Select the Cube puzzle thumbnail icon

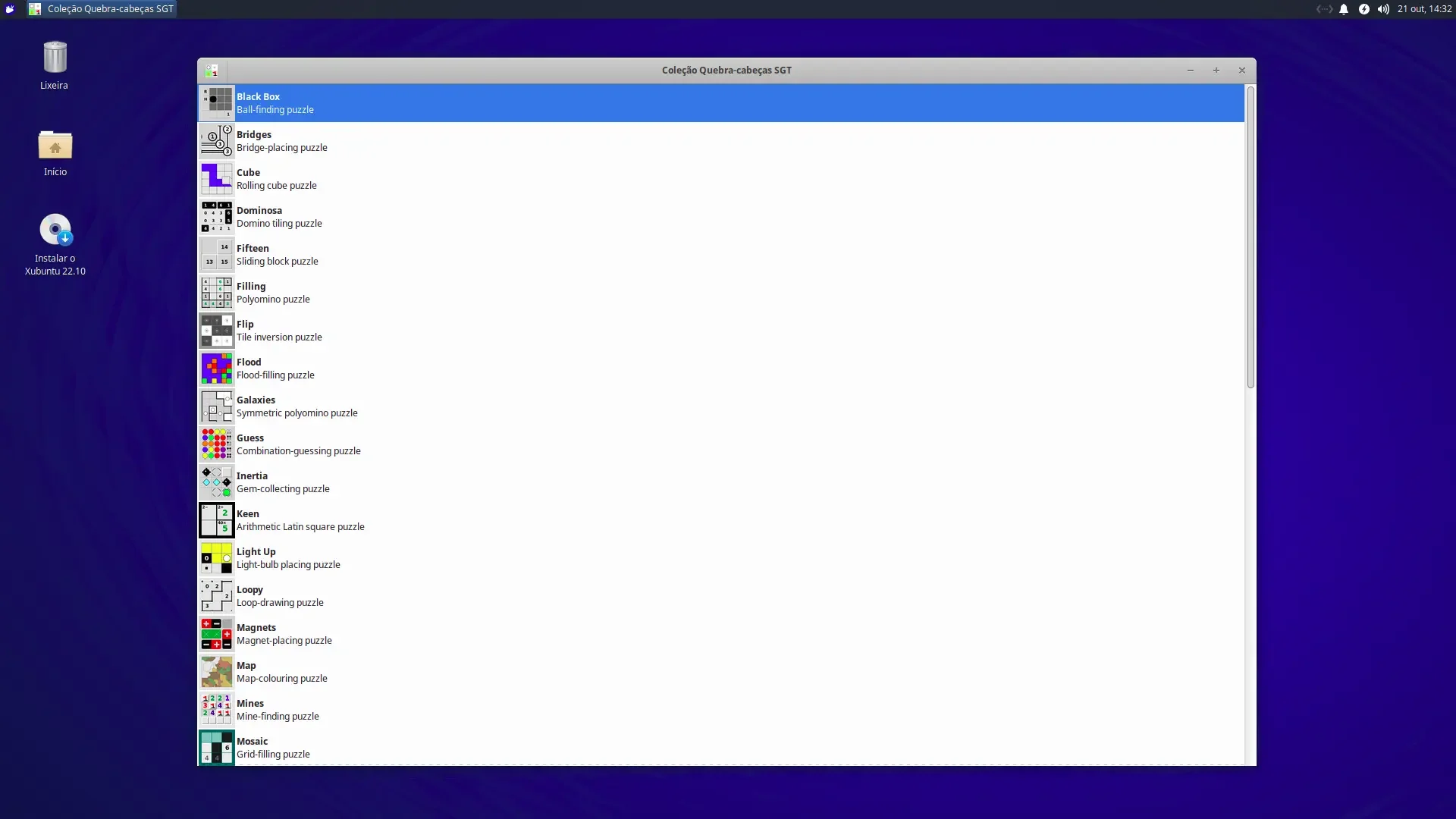[216, 179]
